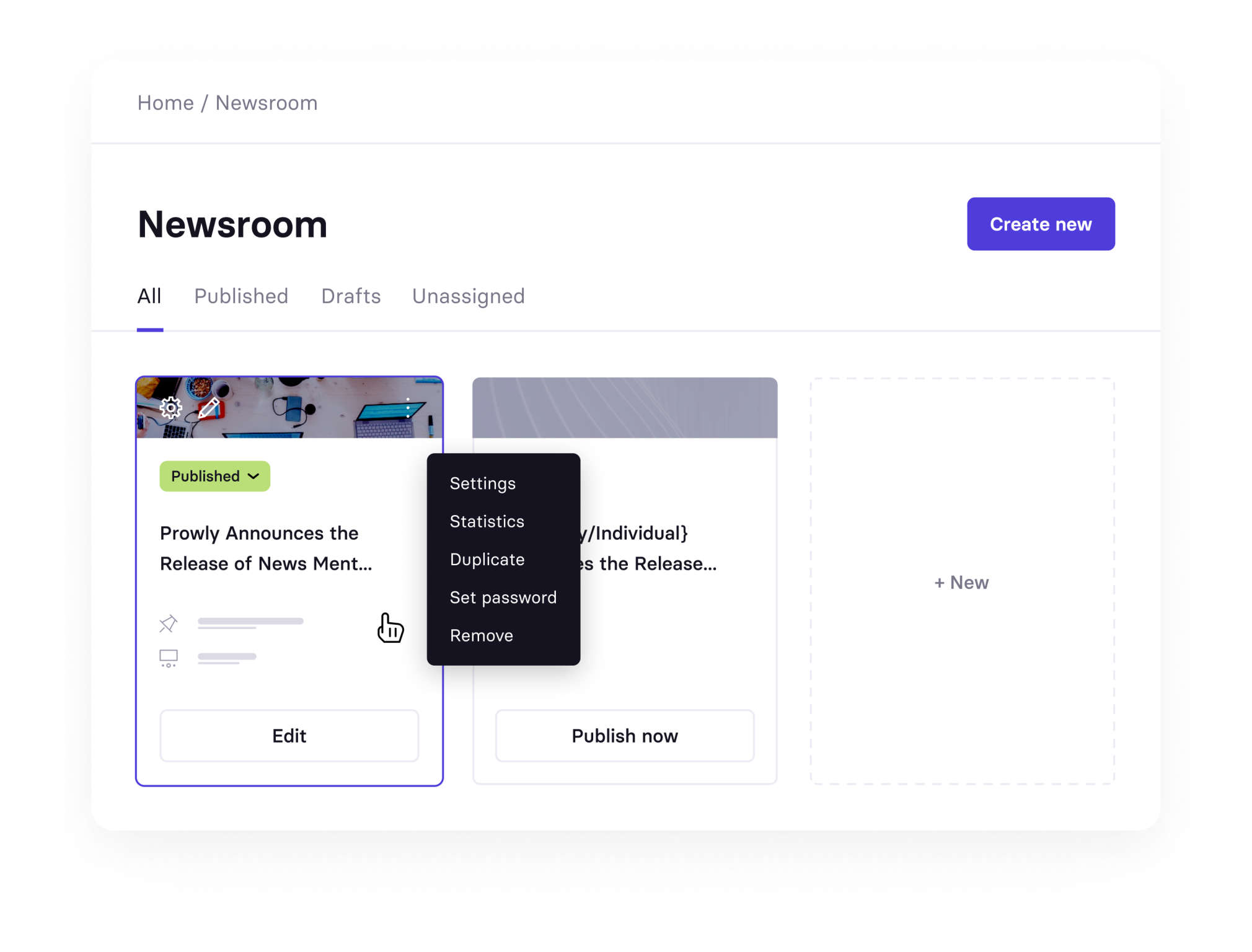1252x952 pixels.
Task: Click the gear settings icon on card
Action: pyautogui.click(x=171, y=407)
